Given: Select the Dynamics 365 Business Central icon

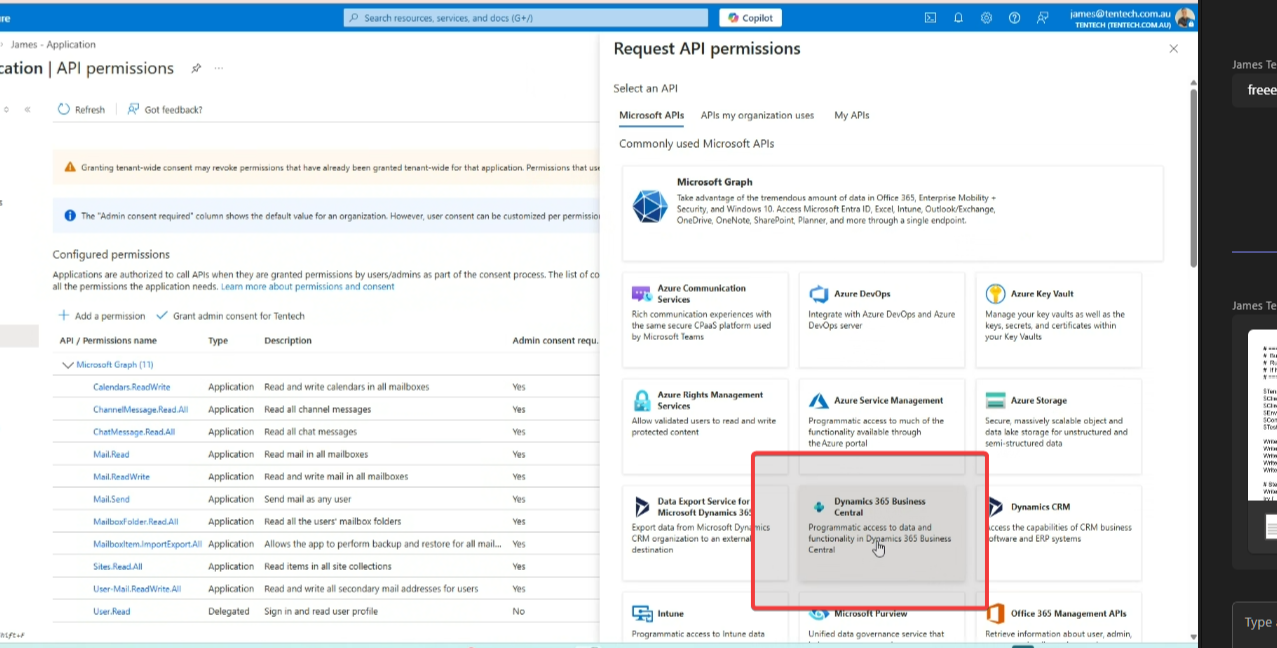Looking at the screenshot, I should (x=819, y=507).
